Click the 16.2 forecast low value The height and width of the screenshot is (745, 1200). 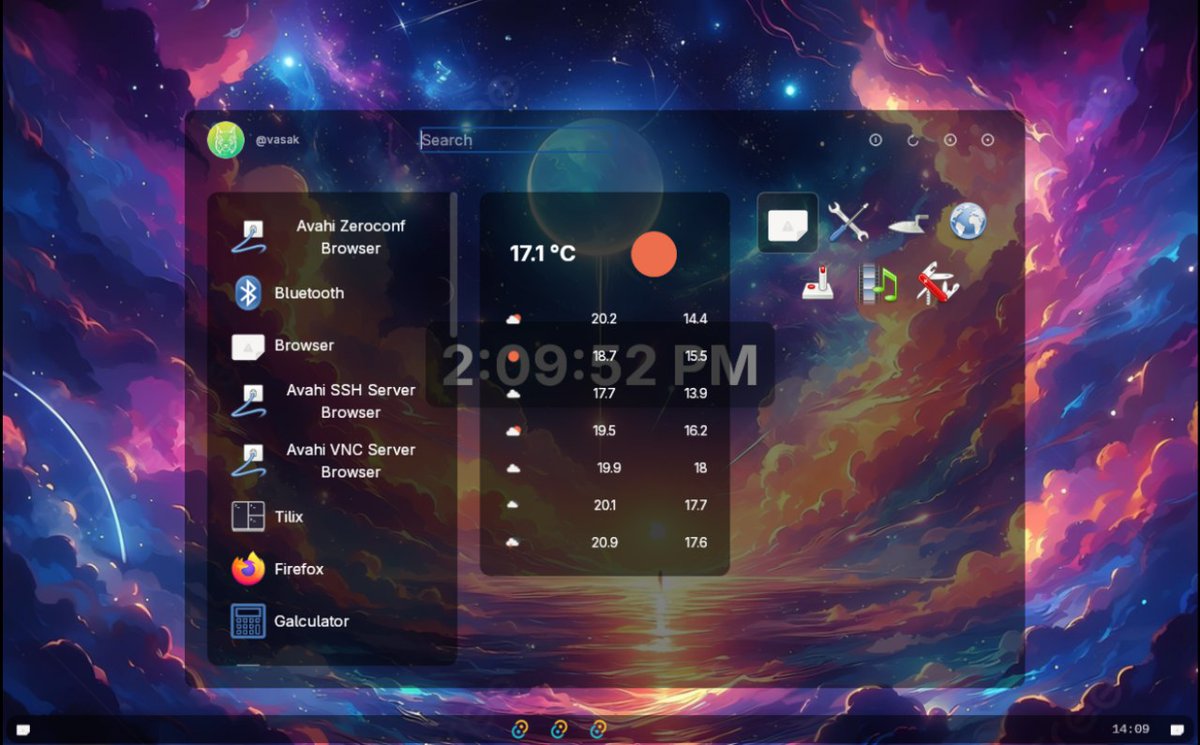tap(695, 431)
